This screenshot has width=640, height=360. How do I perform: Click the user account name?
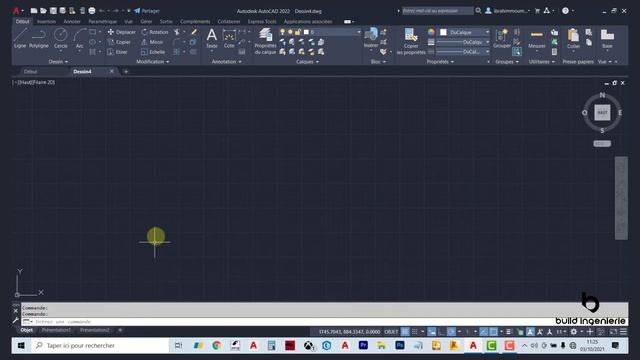510,11
